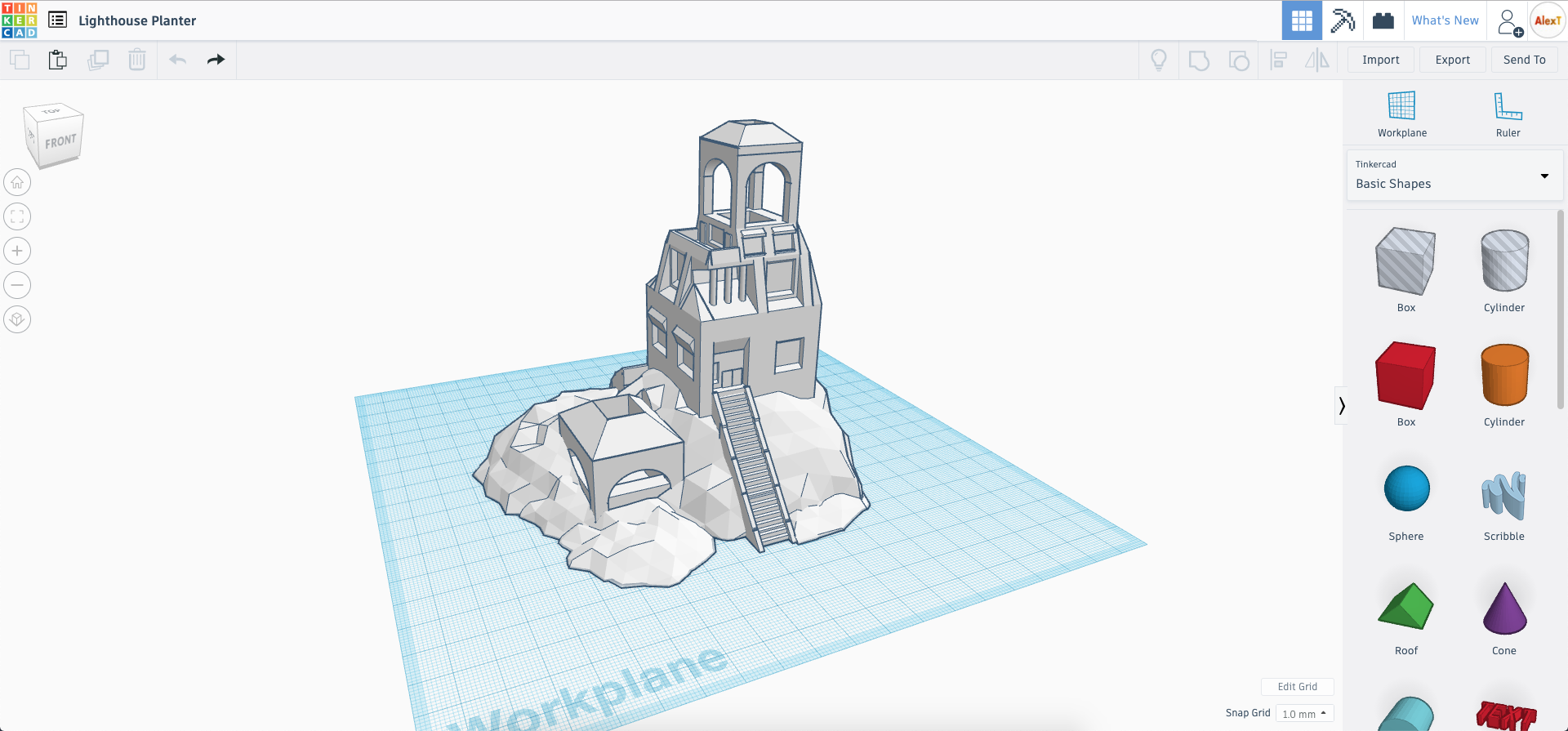
Task: Click the Paste toolbar icon
Action: (58, 60)
